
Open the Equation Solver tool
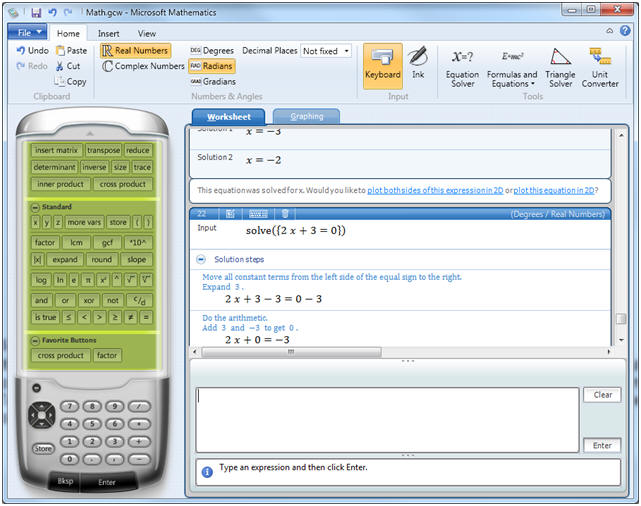tap(462, 68)
